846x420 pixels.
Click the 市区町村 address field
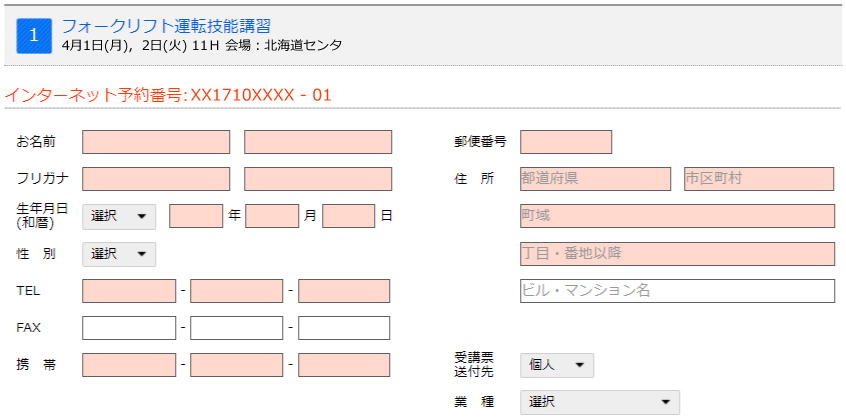[x=759, y=179]
